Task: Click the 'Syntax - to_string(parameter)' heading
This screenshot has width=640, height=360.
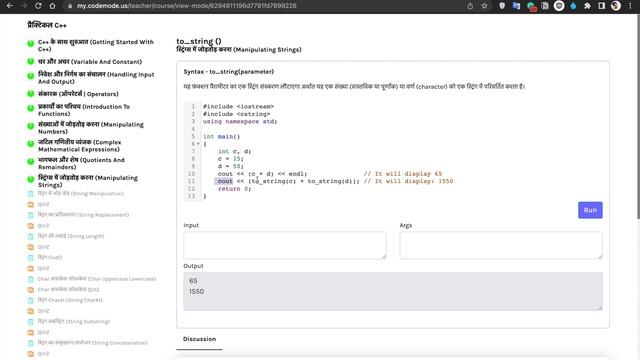Action: pos(229,72)
